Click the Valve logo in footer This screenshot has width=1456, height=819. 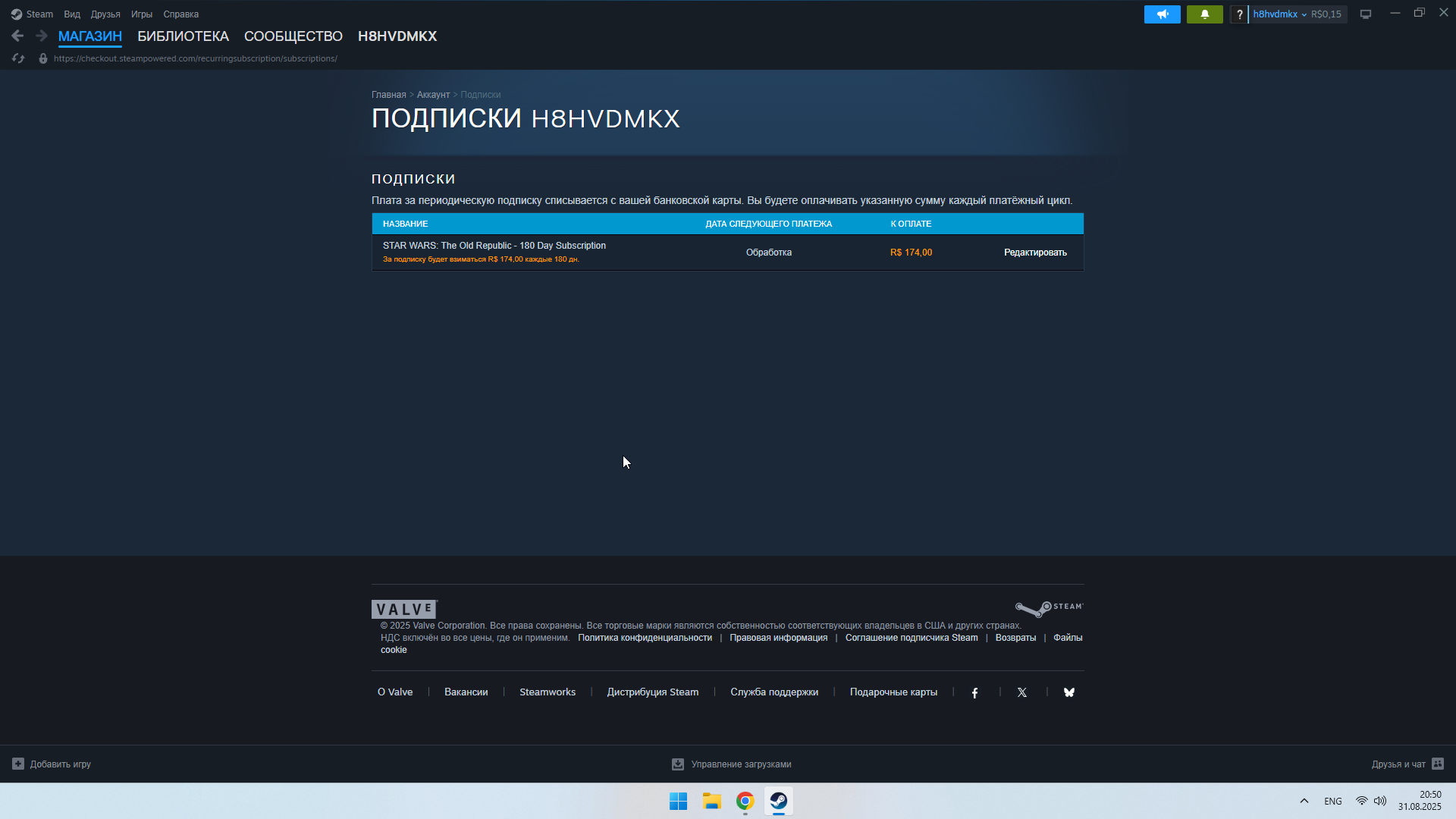404,609
